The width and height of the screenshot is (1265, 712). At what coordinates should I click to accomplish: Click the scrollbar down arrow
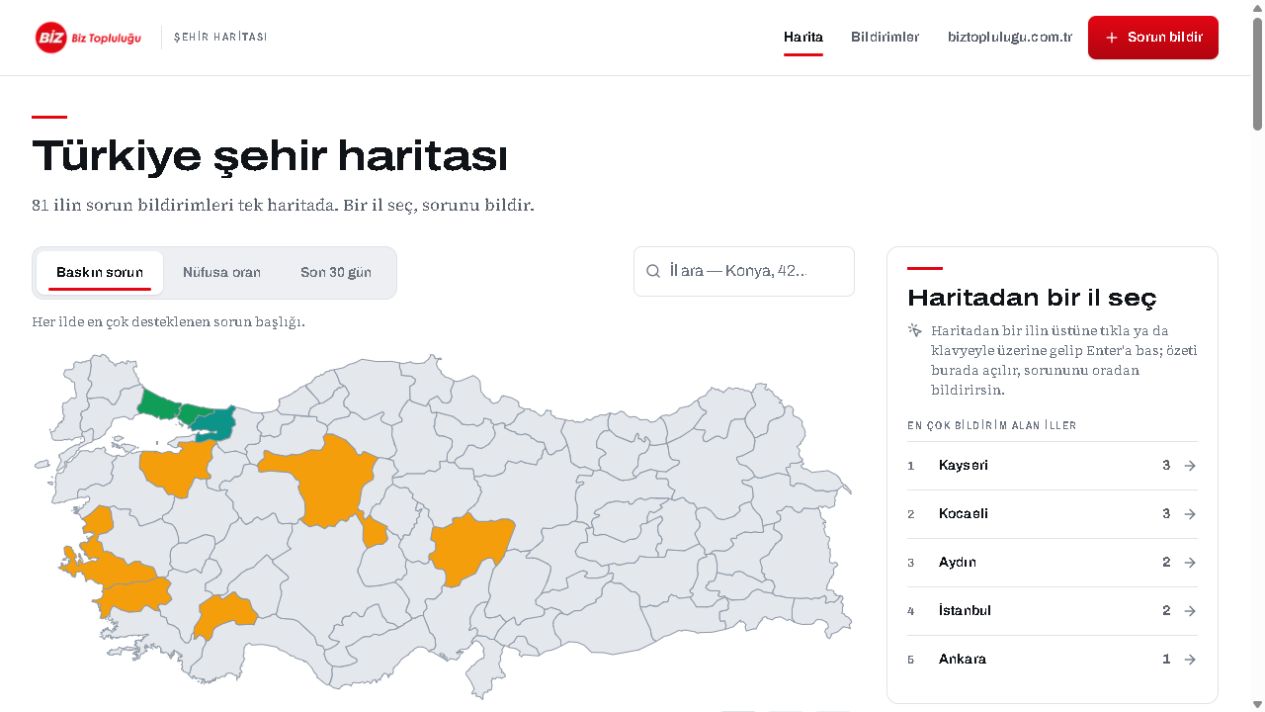[x=1257, y=704]
